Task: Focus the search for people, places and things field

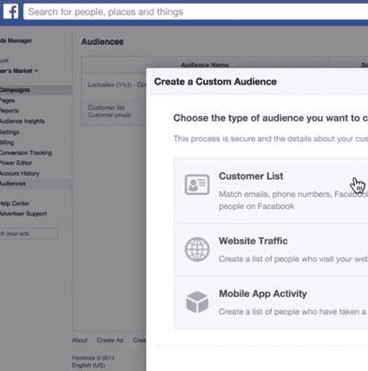Action: point(196,12)
